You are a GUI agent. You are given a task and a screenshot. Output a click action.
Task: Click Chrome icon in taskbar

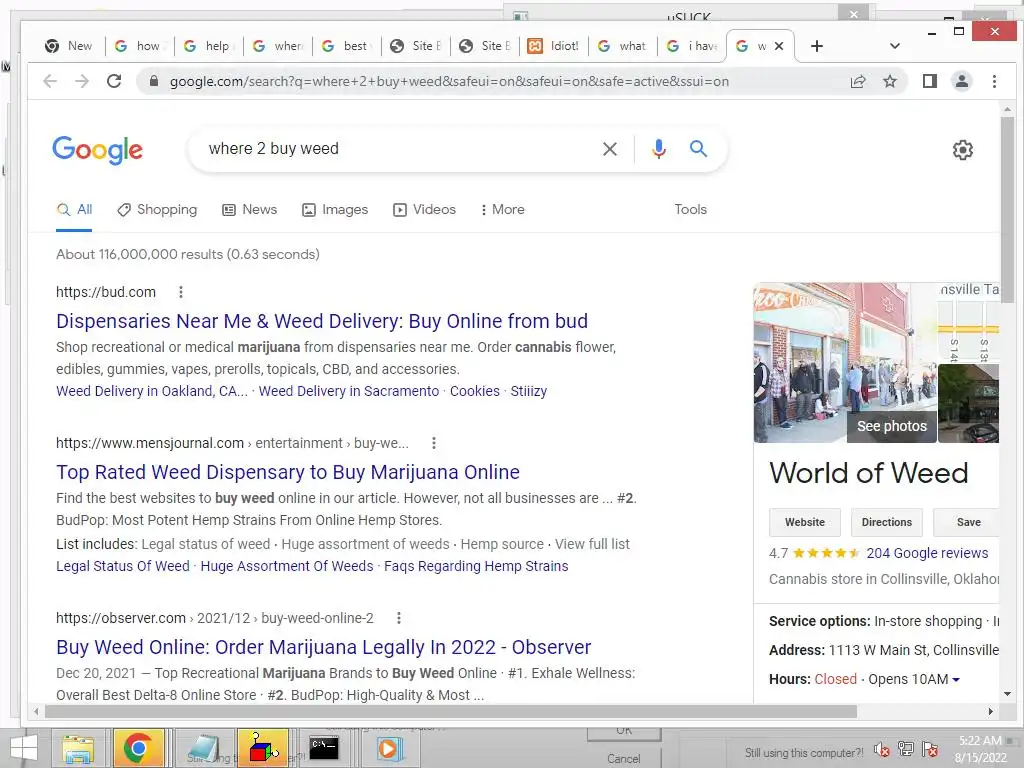pyautogui.click(x=137, y=748)
